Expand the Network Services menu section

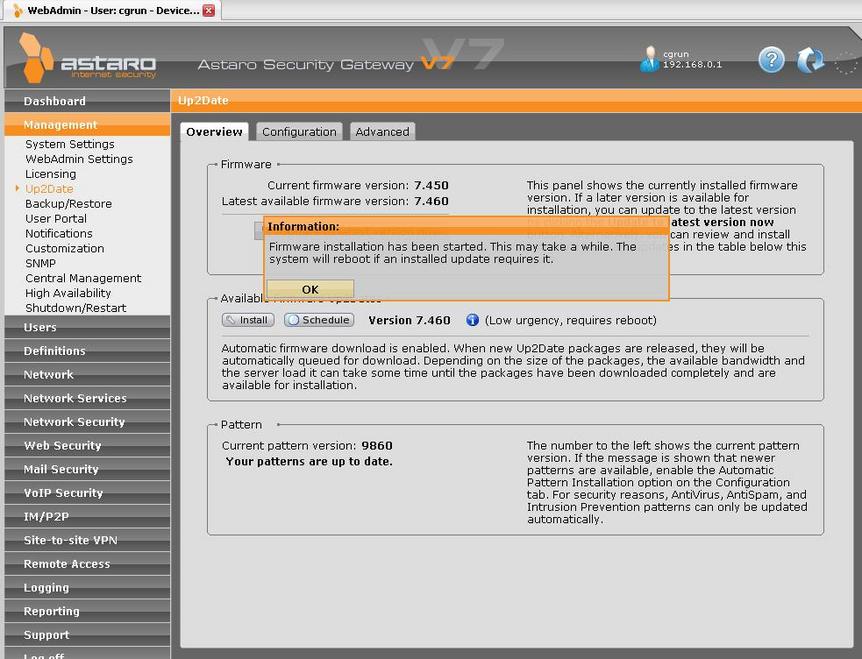click(87, 398)
